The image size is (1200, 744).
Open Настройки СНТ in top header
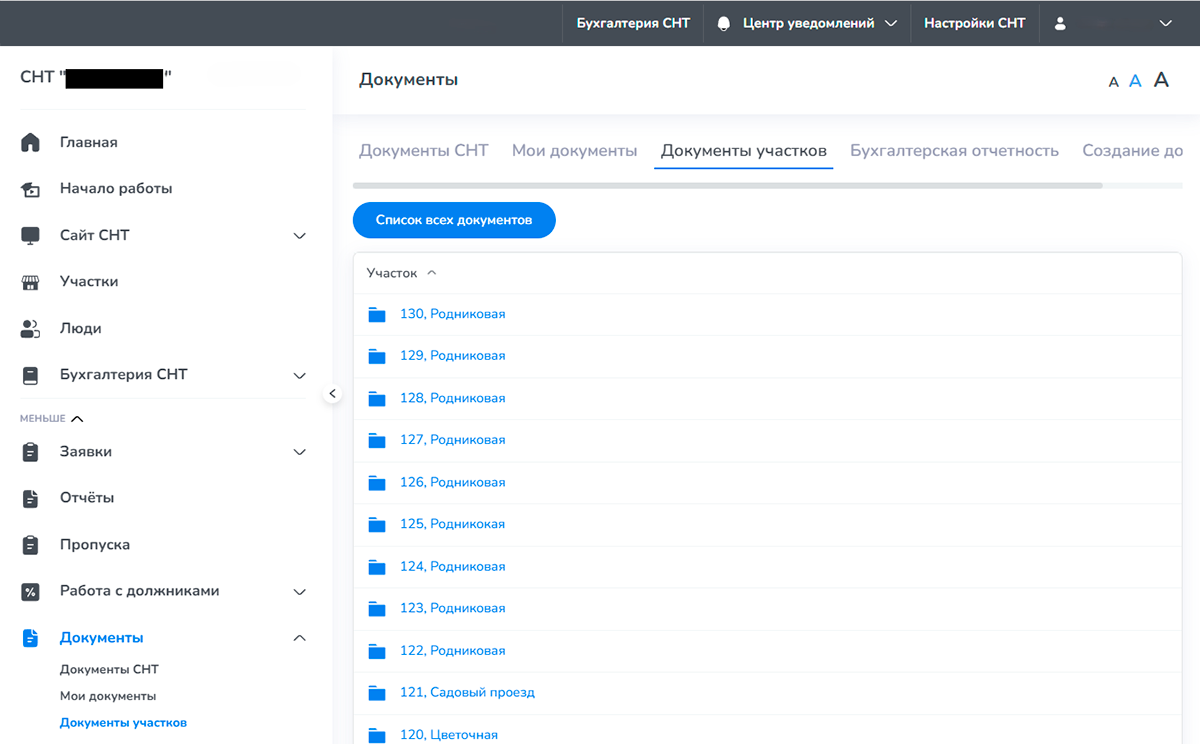[x=975, y=23]
